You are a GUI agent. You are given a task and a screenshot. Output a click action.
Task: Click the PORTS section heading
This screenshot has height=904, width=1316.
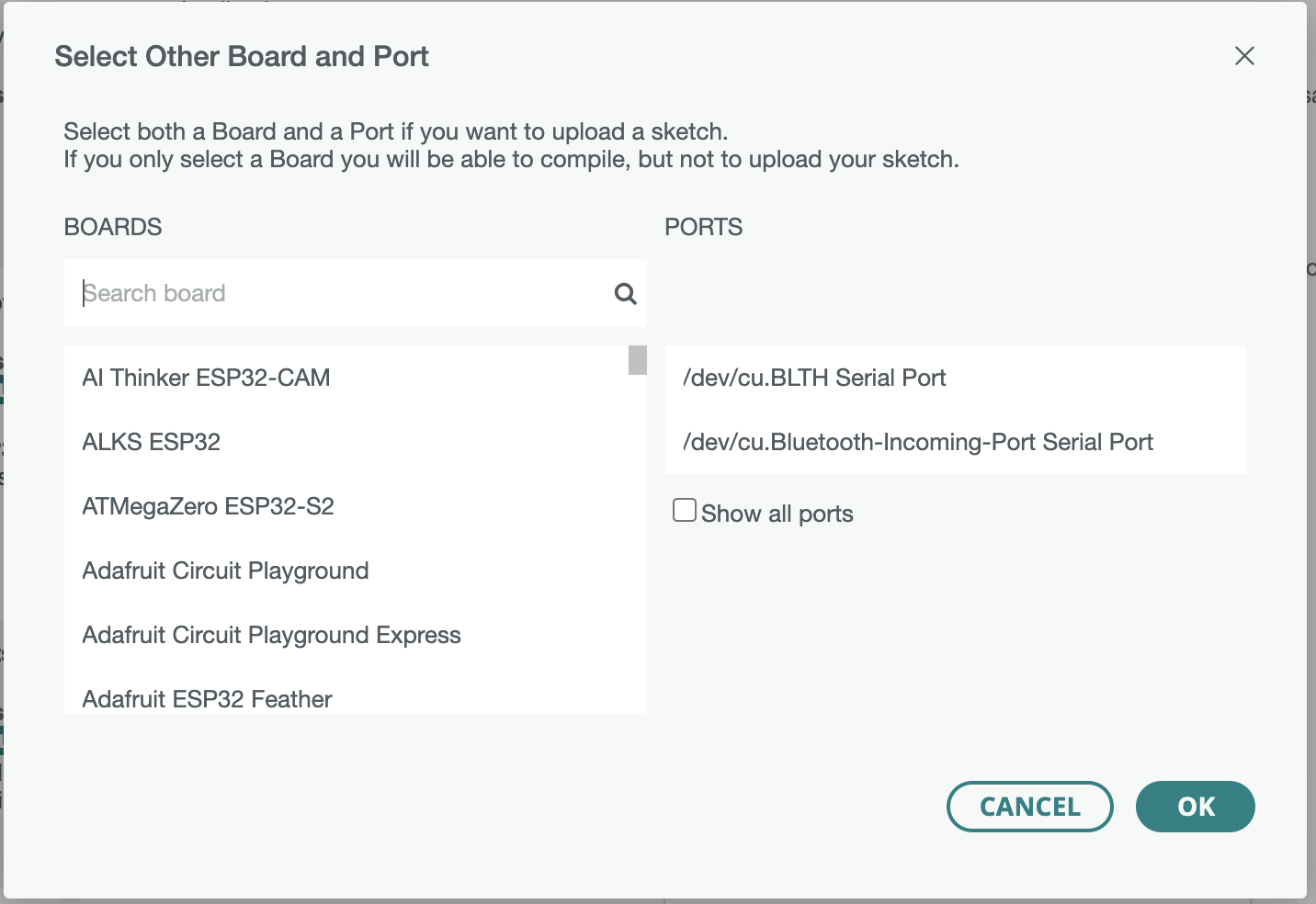point(704,227)
